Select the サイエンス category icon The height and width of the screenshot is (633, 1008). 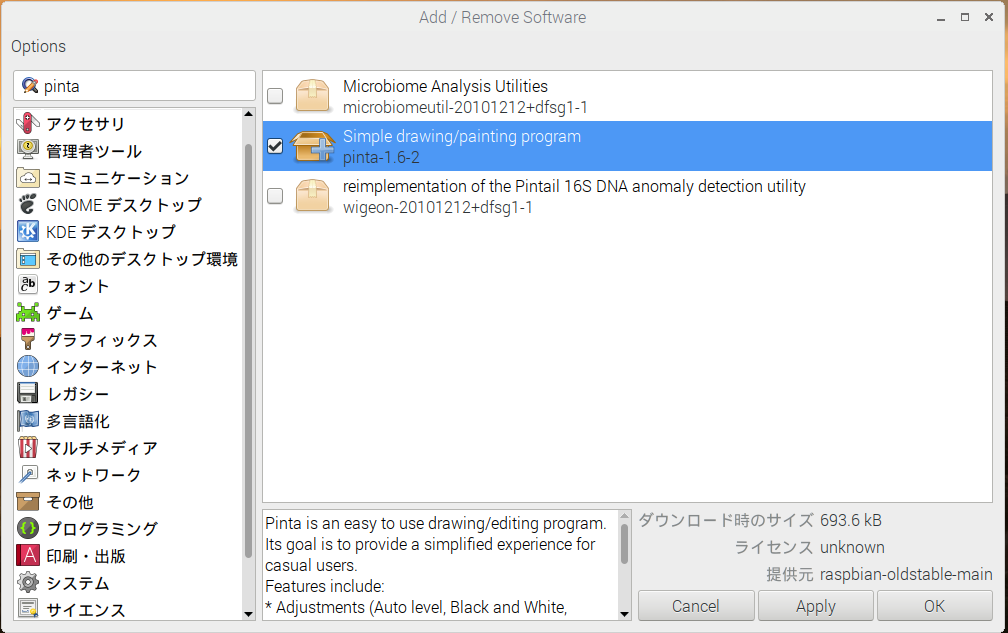point(28,608)
